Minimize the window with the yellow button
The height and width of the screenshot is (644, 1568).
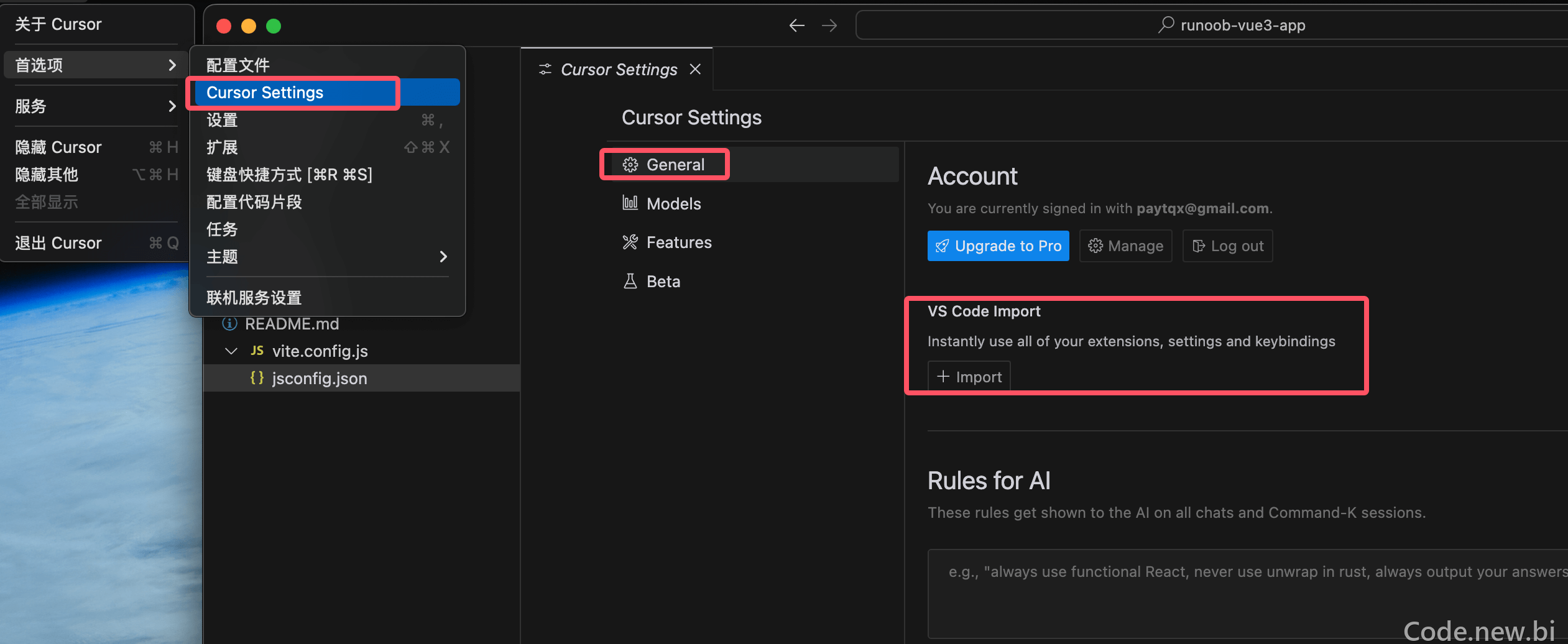pos(249,26)
